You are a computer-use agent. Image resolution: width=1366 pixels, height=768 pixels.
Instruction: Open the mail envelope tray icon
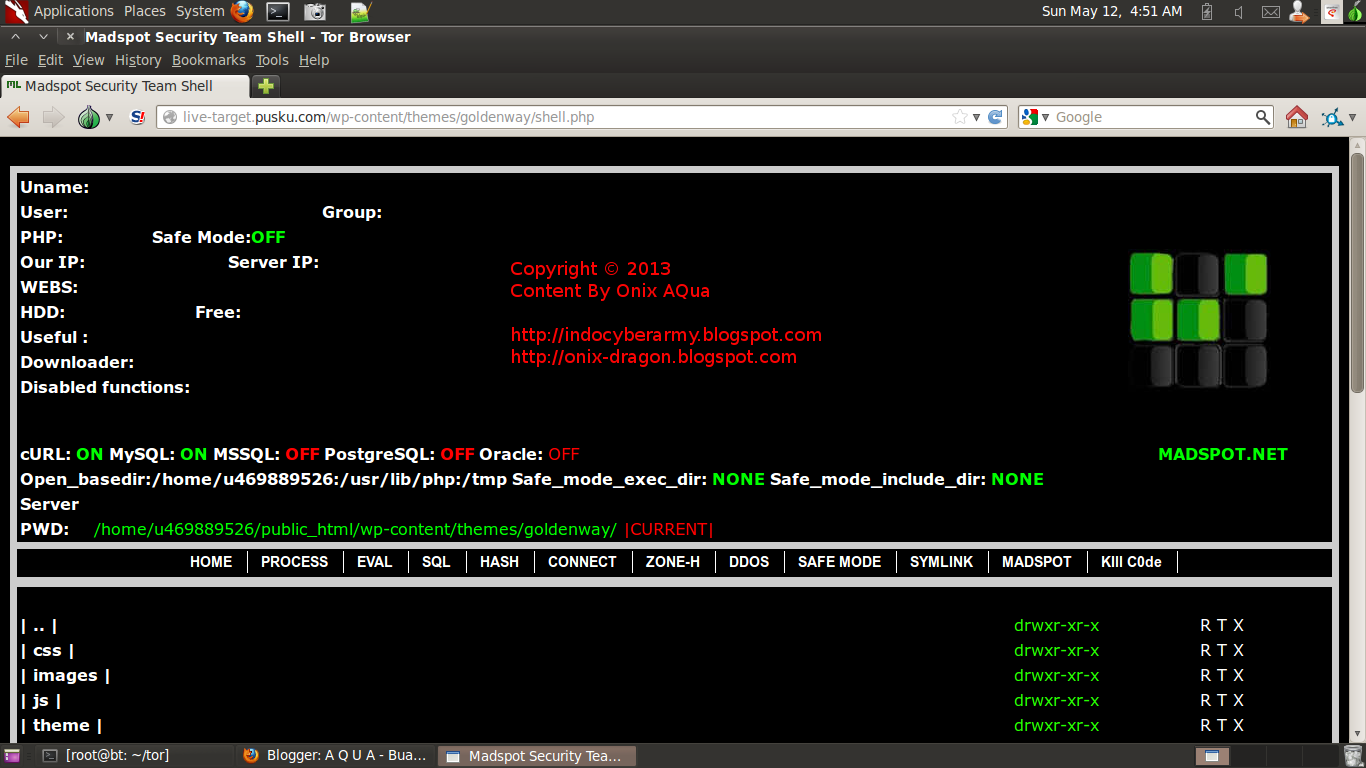[1270, 12]
